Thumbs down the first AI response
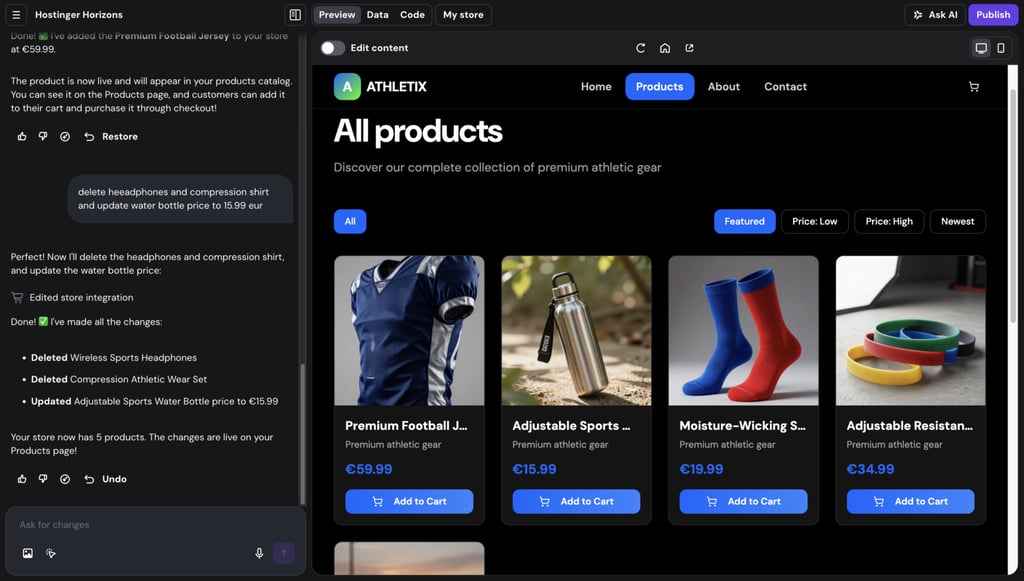This screenshot has width=1024, height=581. (x=43, y=136)
